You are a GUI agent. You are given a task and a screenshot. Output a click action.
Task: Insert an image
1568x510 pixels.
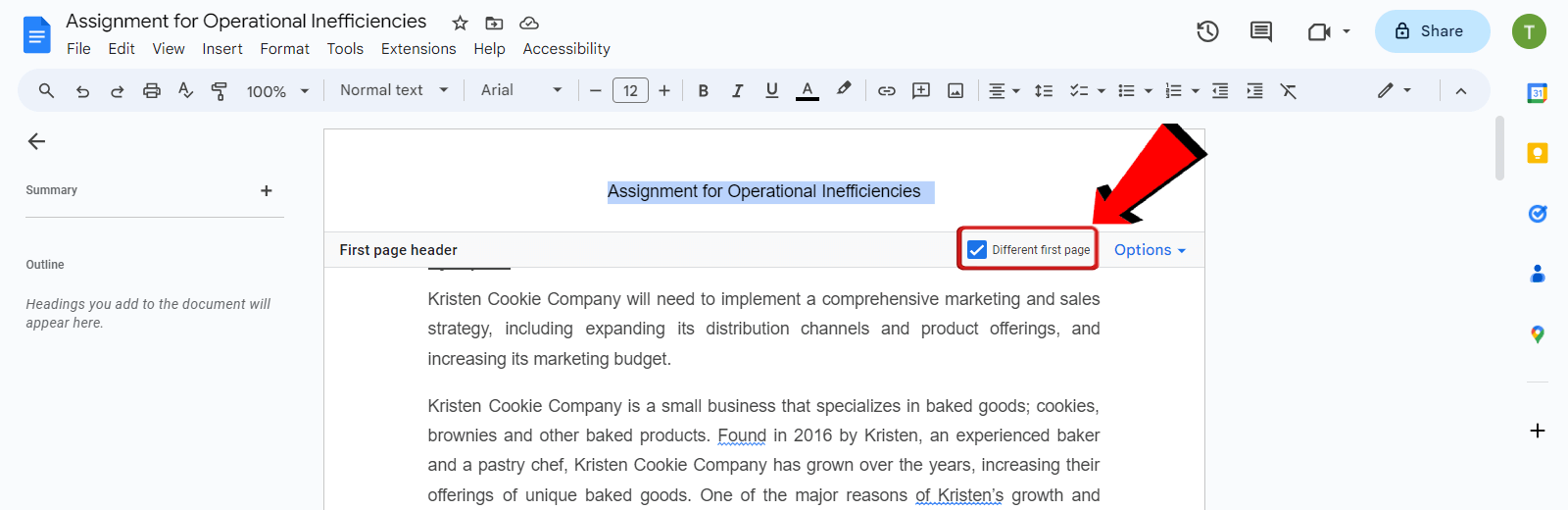tap(955, 90)
